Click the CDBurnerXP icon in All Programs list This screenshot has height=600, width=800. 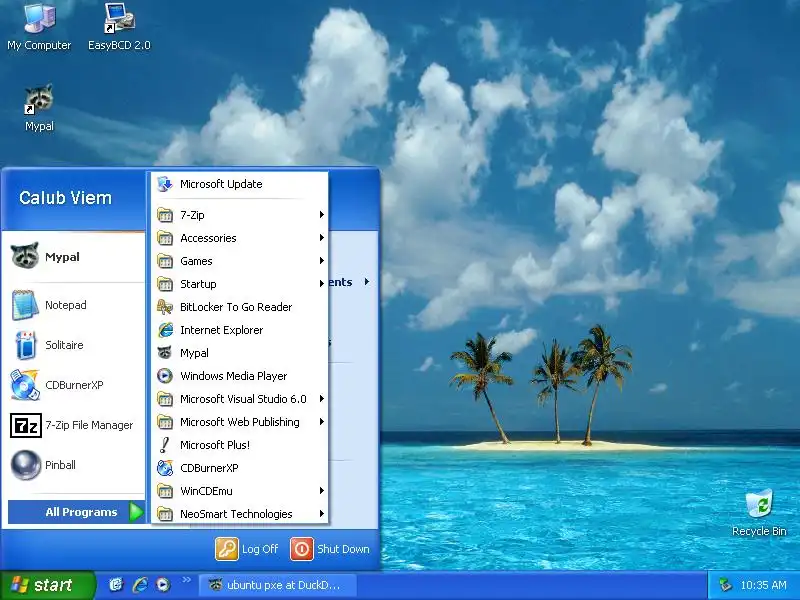coord(165,468)
